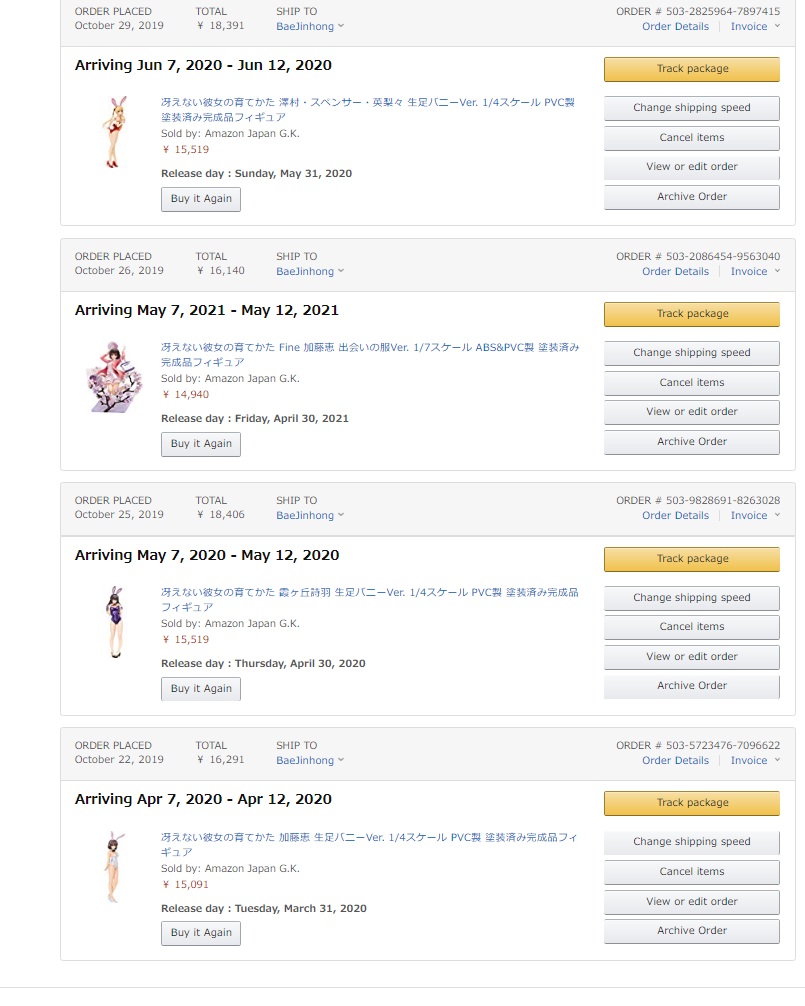Expand the BaeJinhong ship-to dropdown for the October 22 order

point(310,760)
